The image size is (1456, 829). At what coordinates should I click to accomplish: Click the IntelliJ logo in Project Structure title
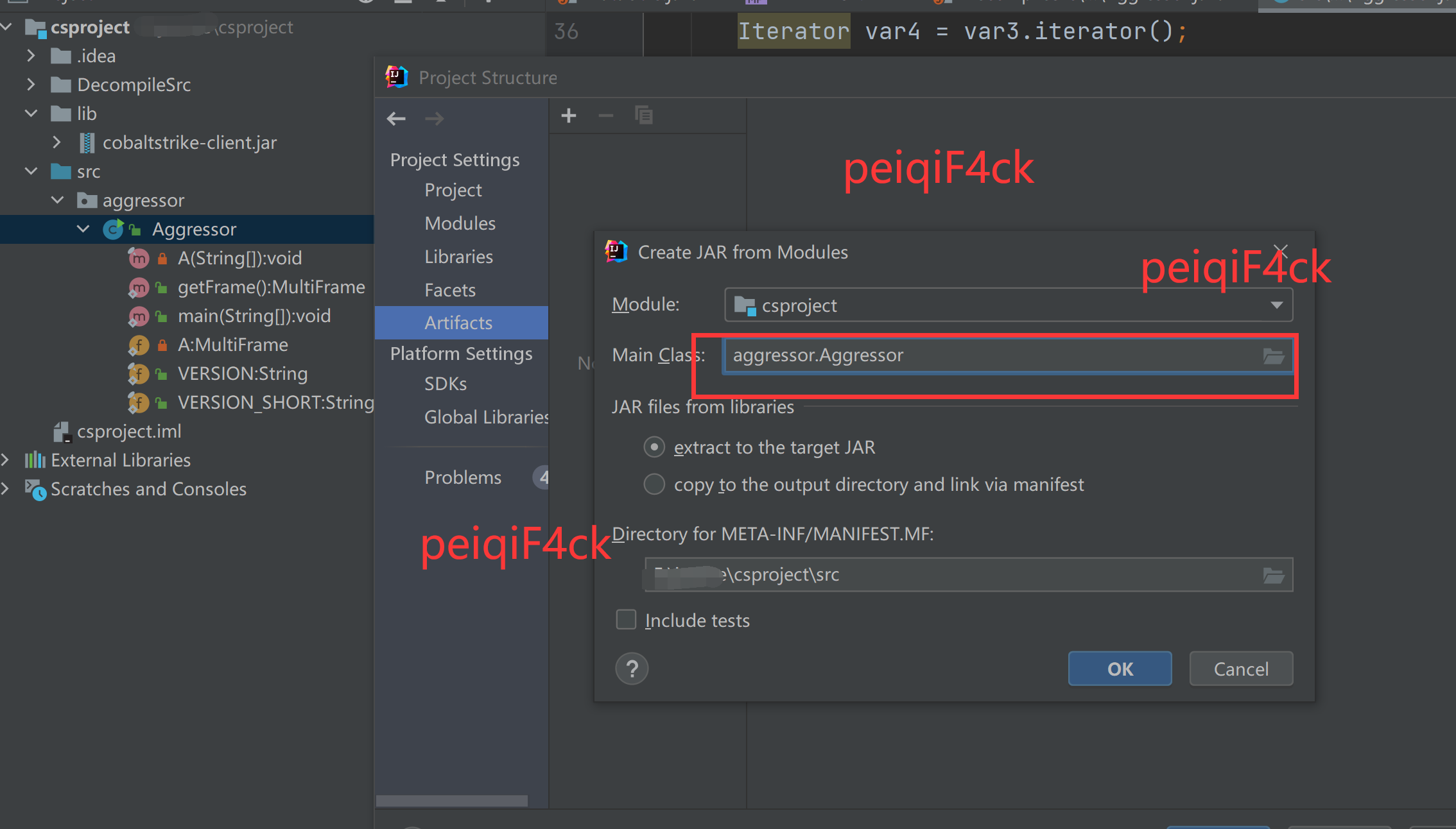pos(396,77)
